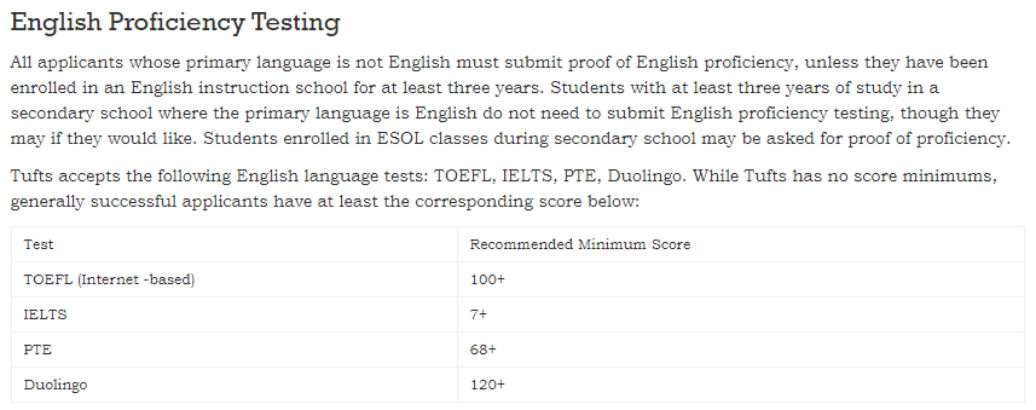Click the 120+ score value
The height and width of the screenshot is (410, 1036).
click(x=488, y=384)
